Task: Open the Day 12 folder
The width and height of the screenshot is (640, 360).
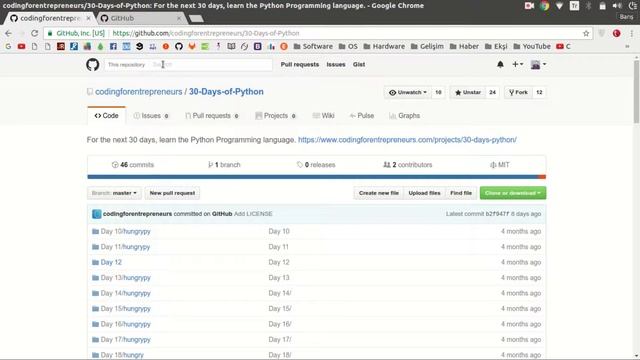Action: pos(111,262)
